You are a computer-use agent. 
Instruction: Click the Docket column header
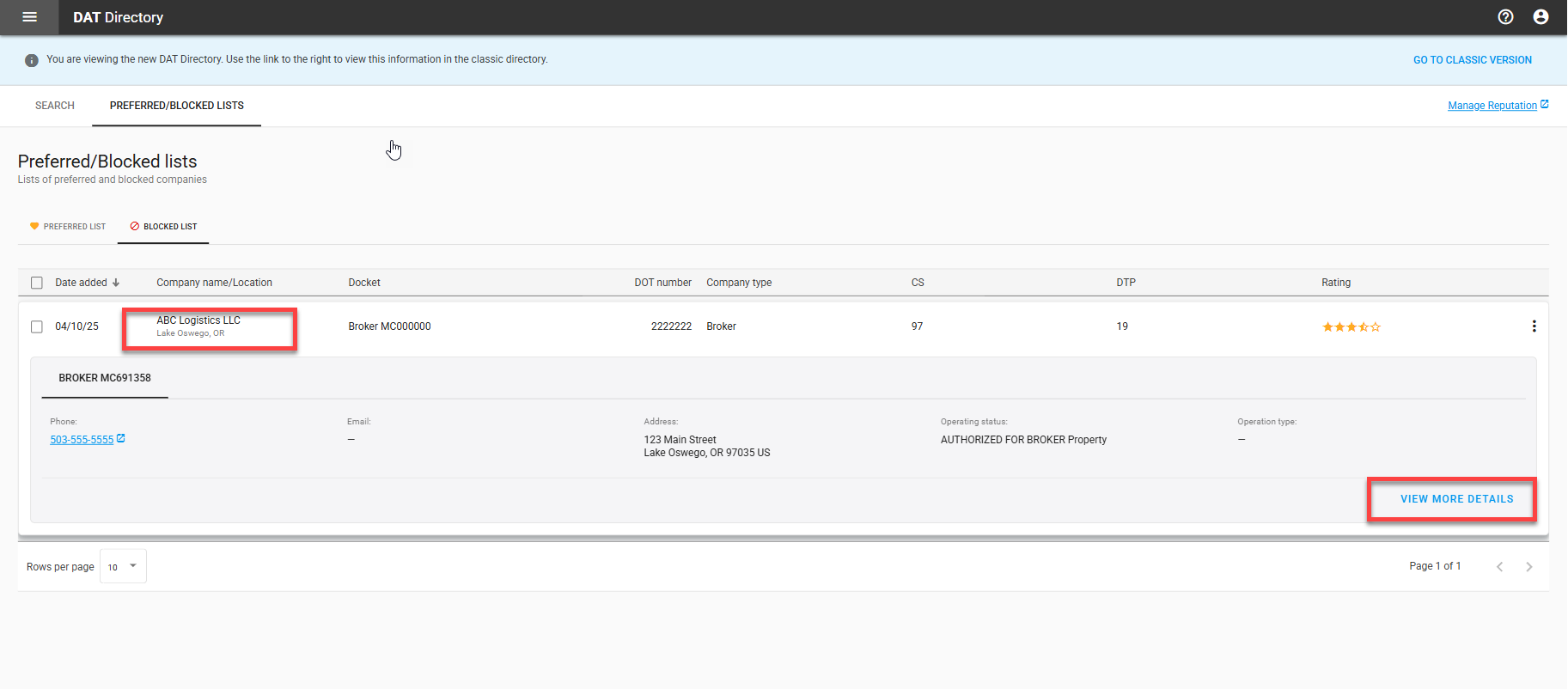pos(364,283)
